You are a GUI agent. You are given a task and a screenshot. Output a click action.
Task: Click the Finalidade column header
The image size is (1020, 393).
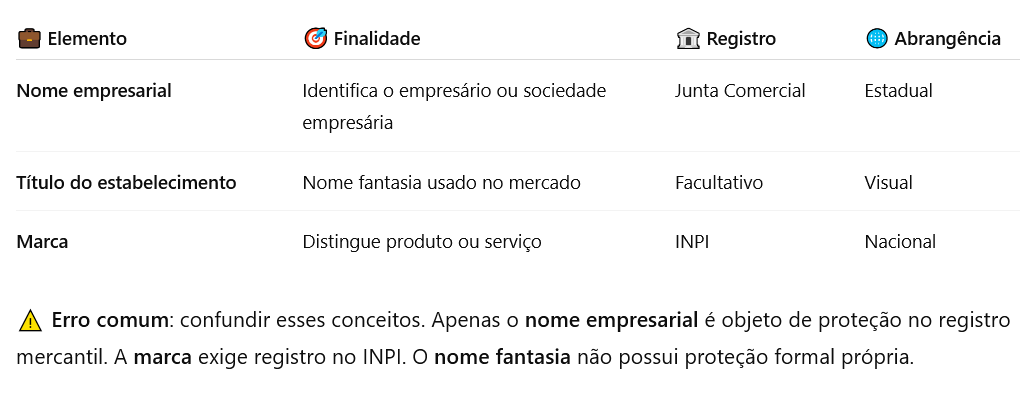pos(377,39)
